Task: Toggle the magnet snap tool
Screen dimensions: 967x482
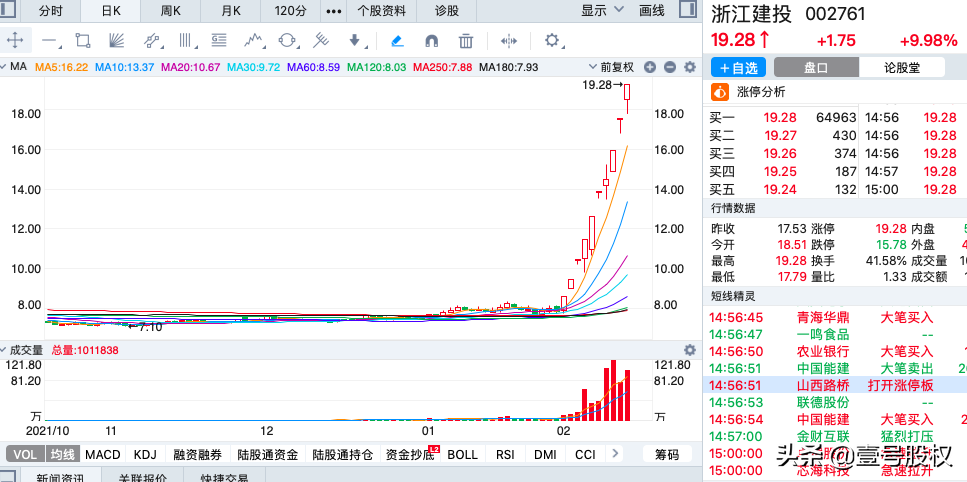Action: point(432,41)
